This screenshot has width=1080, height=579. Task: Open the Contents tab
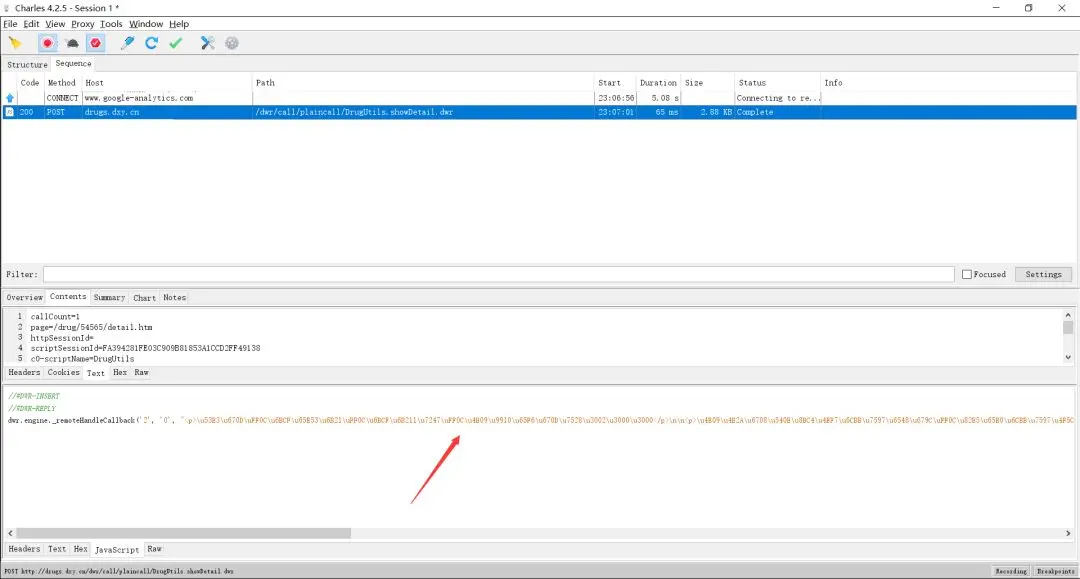pos(68,297)
